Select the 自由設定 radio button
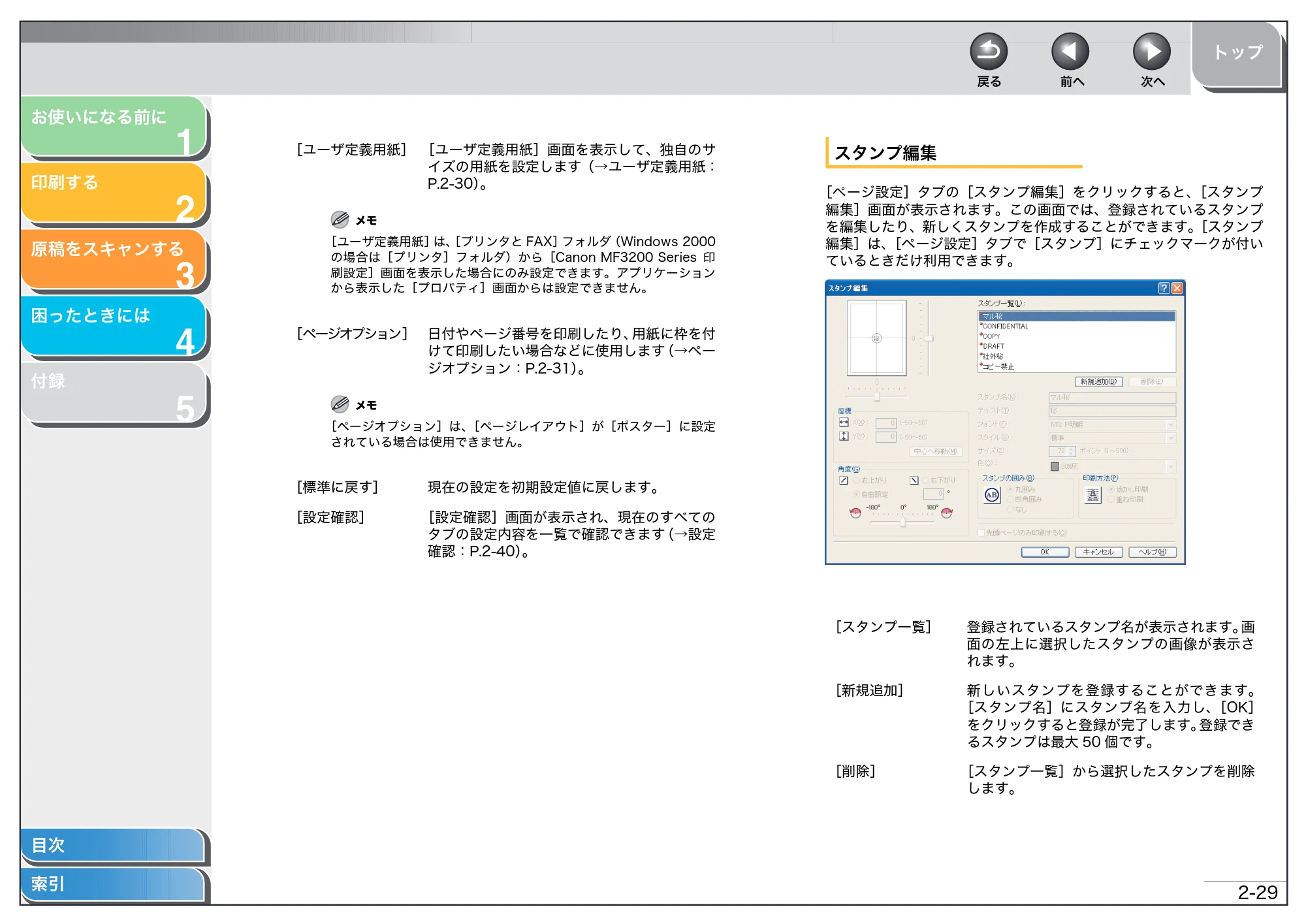1306x924 pixels. pyautogui.click(x=856, y=494)
